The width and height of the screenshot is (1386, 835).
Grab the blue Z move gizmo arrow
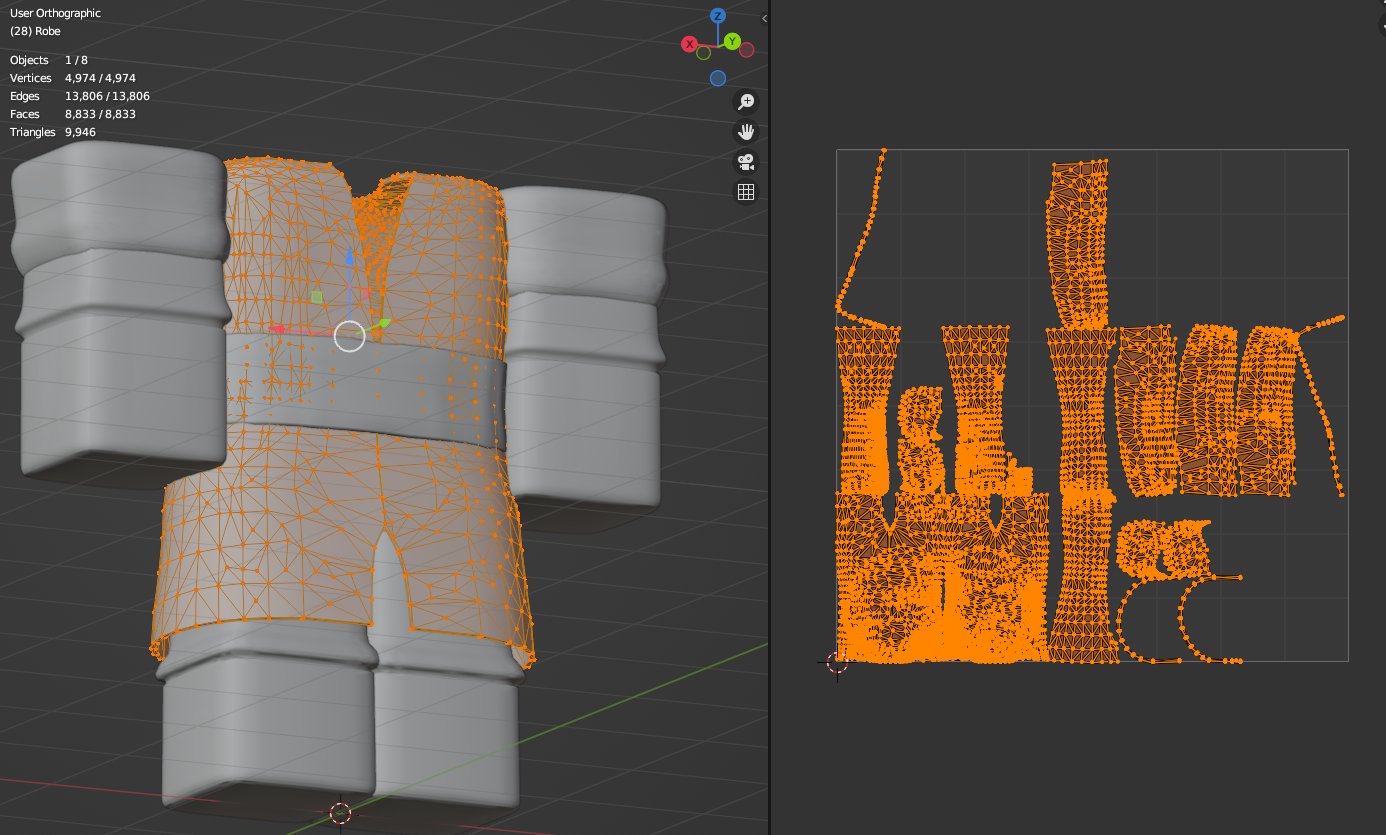[x=350, y=257]
